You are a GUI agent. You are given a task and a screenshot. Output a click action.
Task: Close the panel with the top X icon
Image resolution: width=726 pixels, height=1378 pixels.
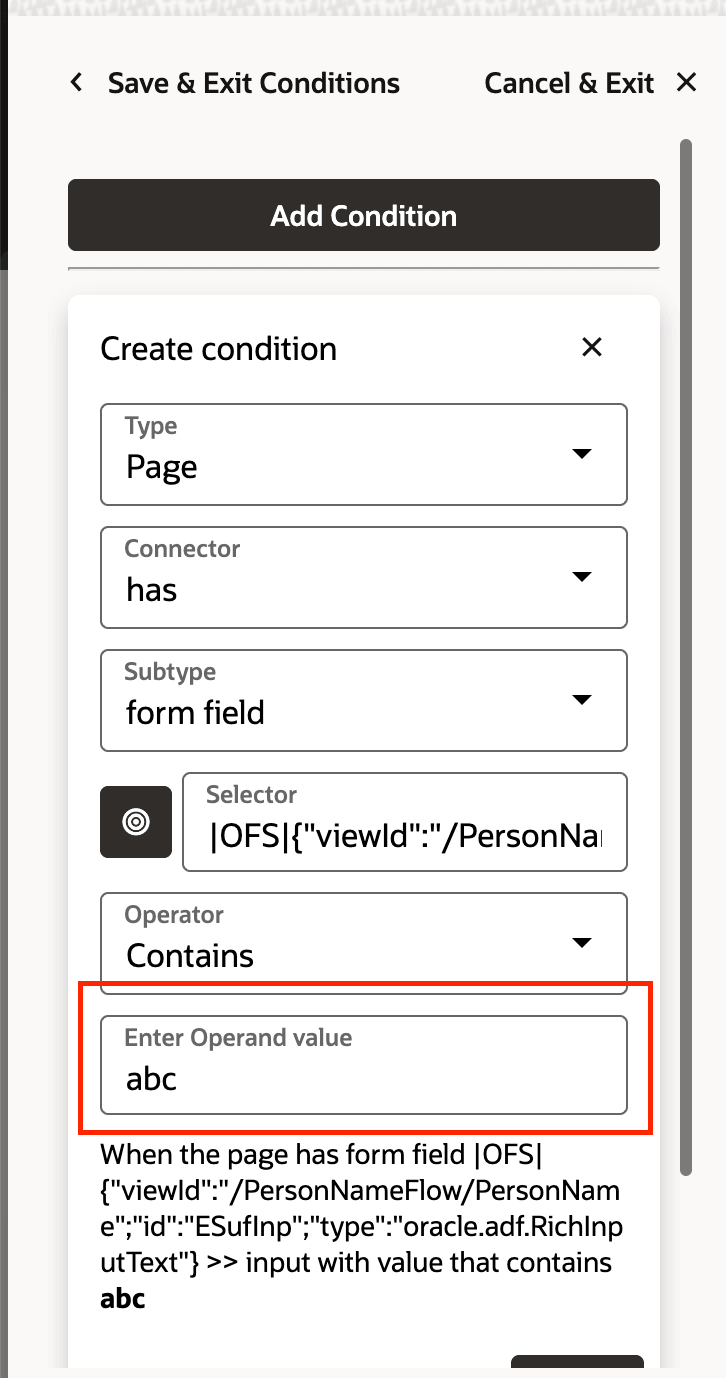click(x=686, y=82)
